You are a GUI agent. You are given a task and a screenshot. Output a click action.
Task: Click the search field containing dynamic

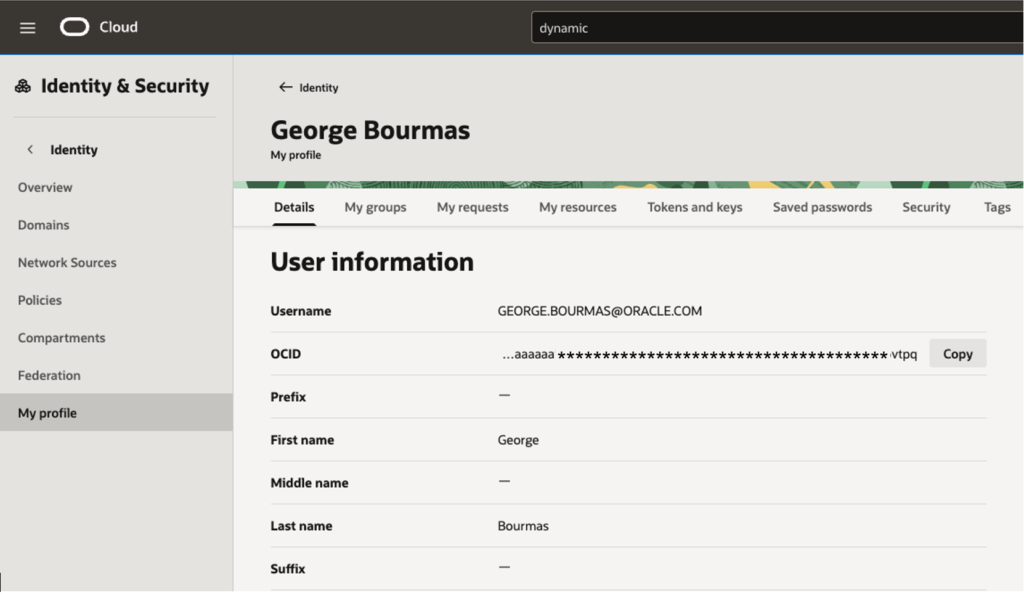pyautogui.click(x=777, y=27)
